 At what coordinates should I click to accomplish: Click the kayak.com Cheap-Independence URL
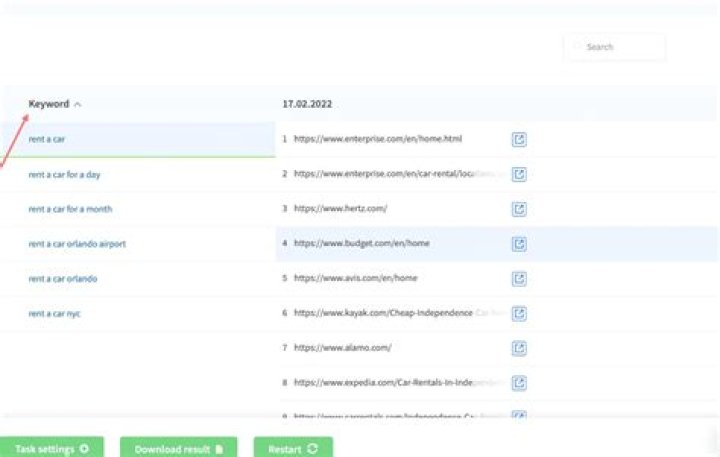[x=399, y=313]
